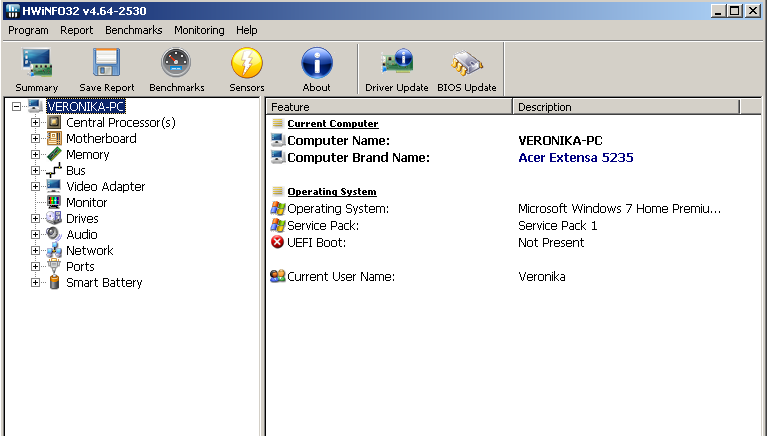The image size is (767, 436).
Task: Open the Summary toolbar icon
Action: coord(37,69)
